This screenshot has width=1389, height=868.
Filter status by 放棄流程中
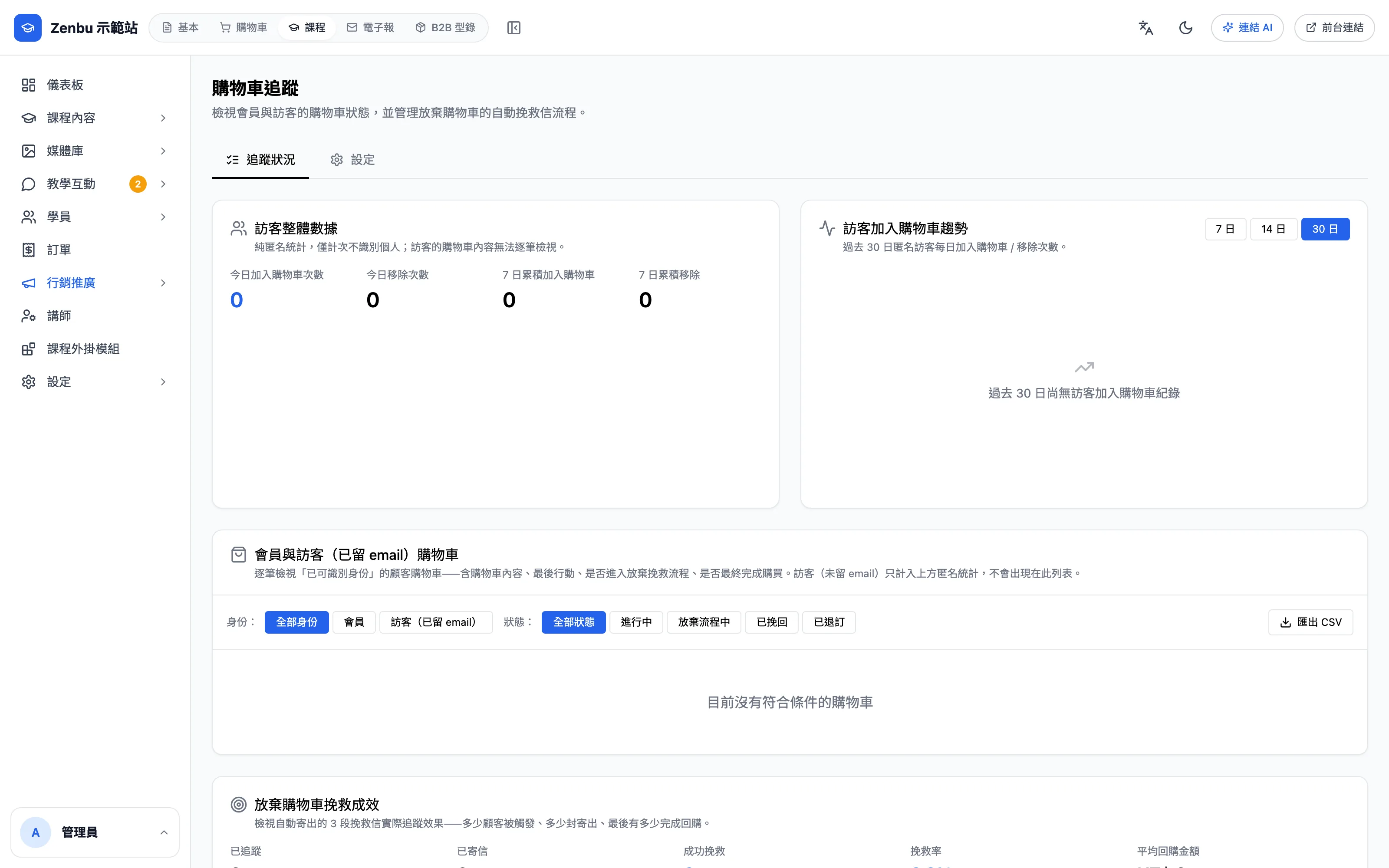click(x=704, y=622)
